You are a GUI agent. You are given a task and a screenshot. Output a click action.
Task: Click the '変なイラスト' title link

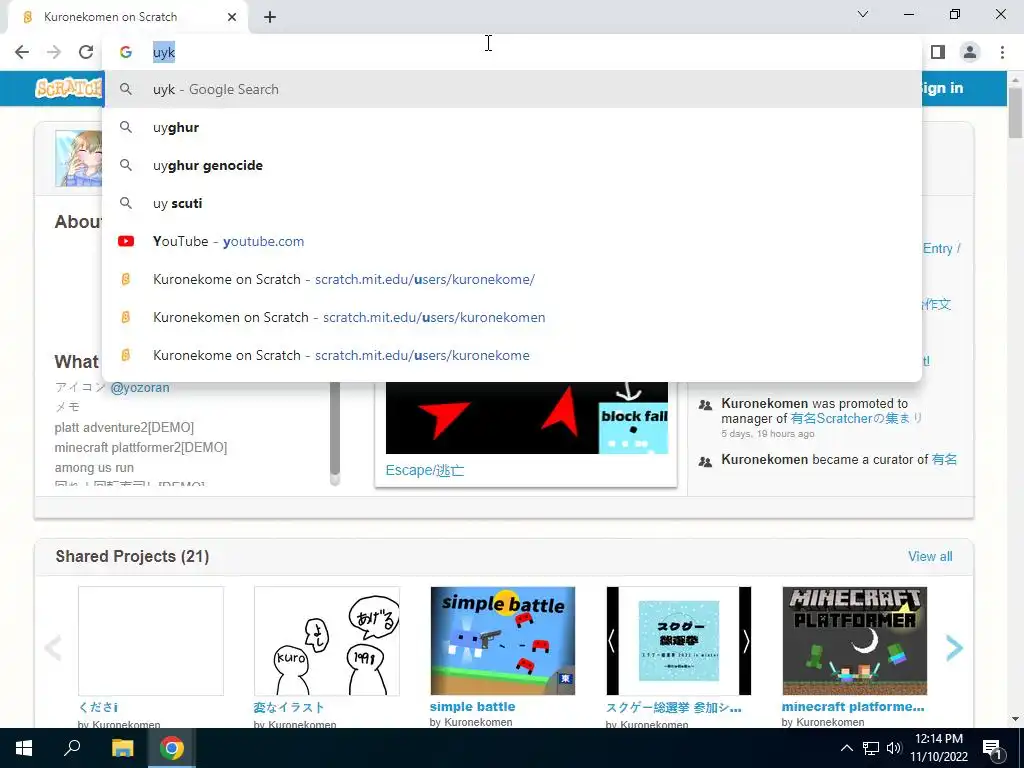coord(289,707)
